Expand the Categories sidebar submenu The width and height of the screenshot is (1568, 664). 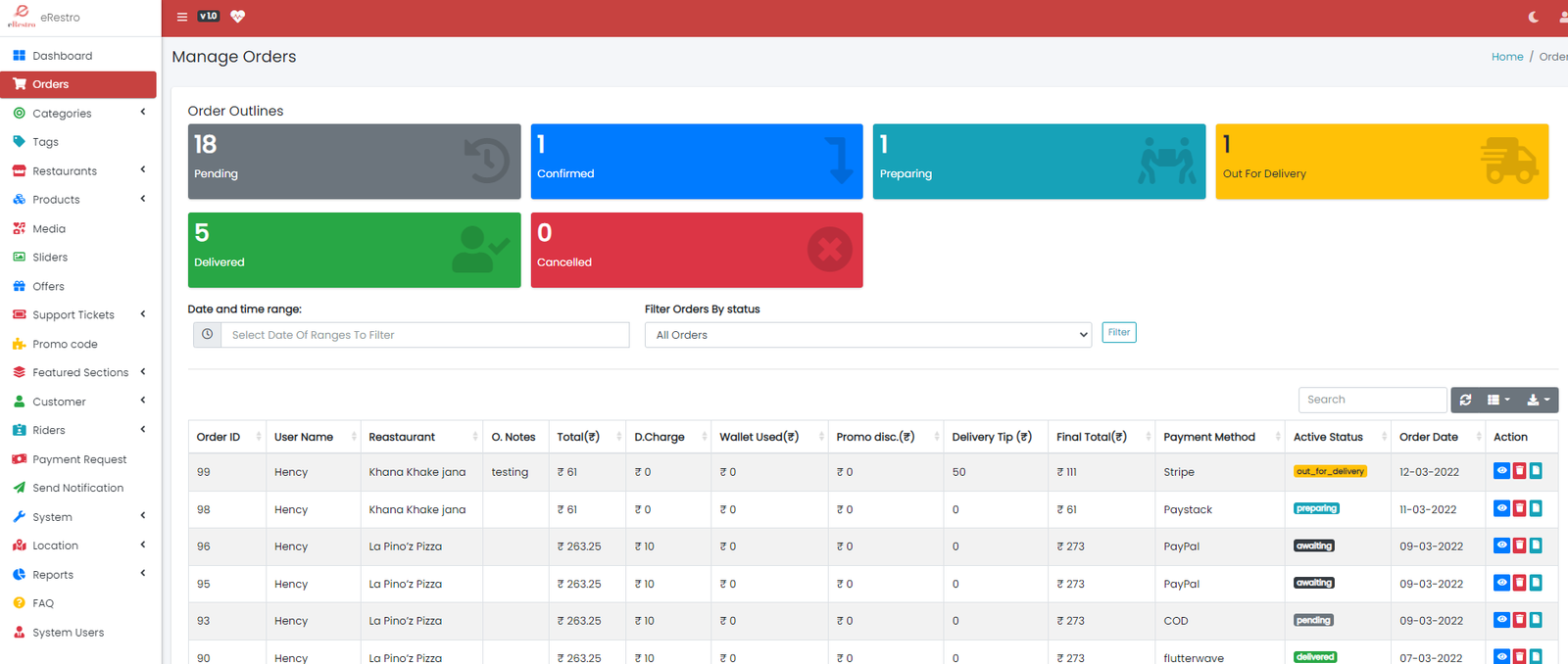point(78,114)
